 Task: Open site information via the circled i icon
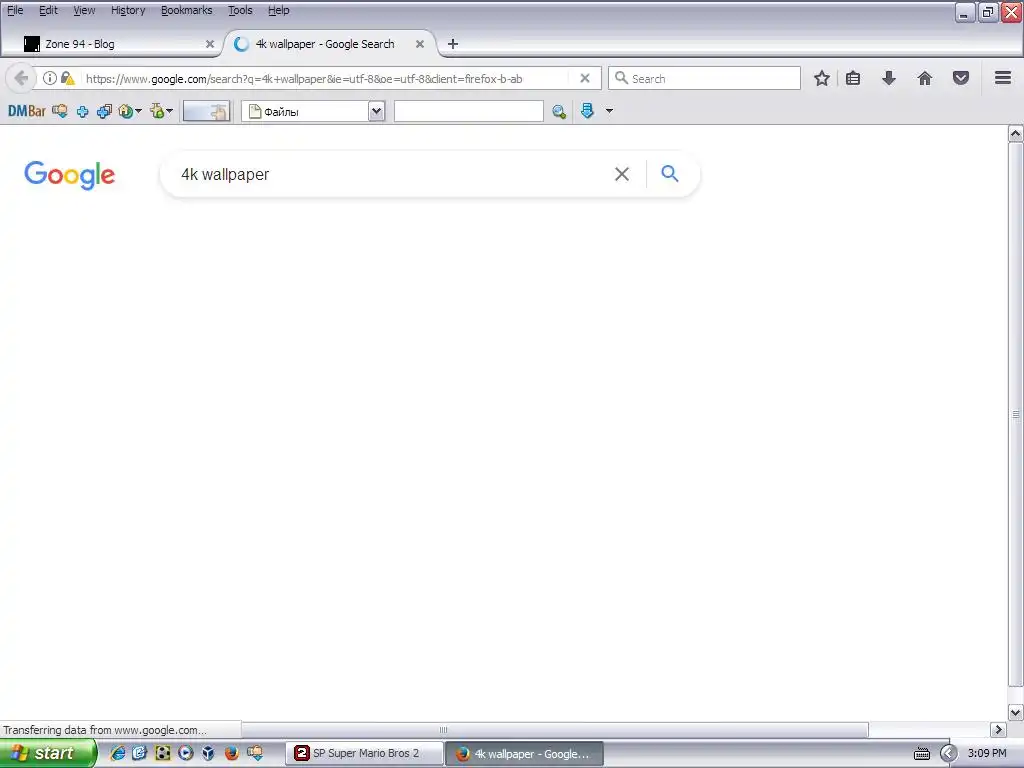50,78
